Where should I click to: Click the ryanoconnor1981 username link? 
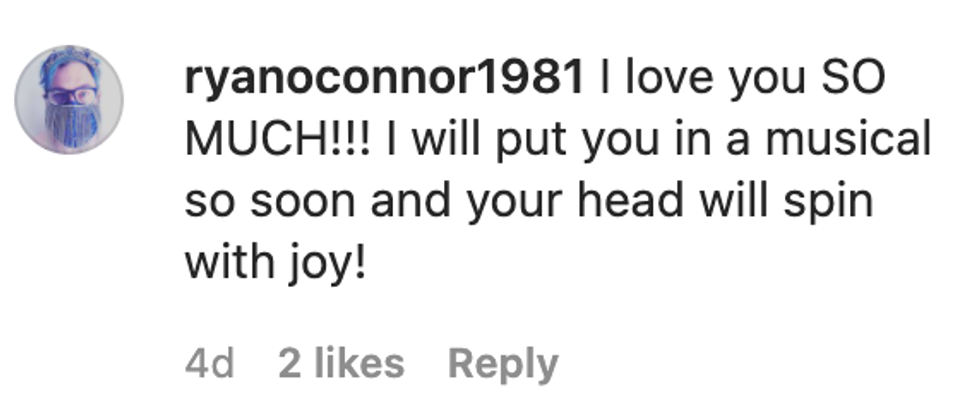[385, 81]
